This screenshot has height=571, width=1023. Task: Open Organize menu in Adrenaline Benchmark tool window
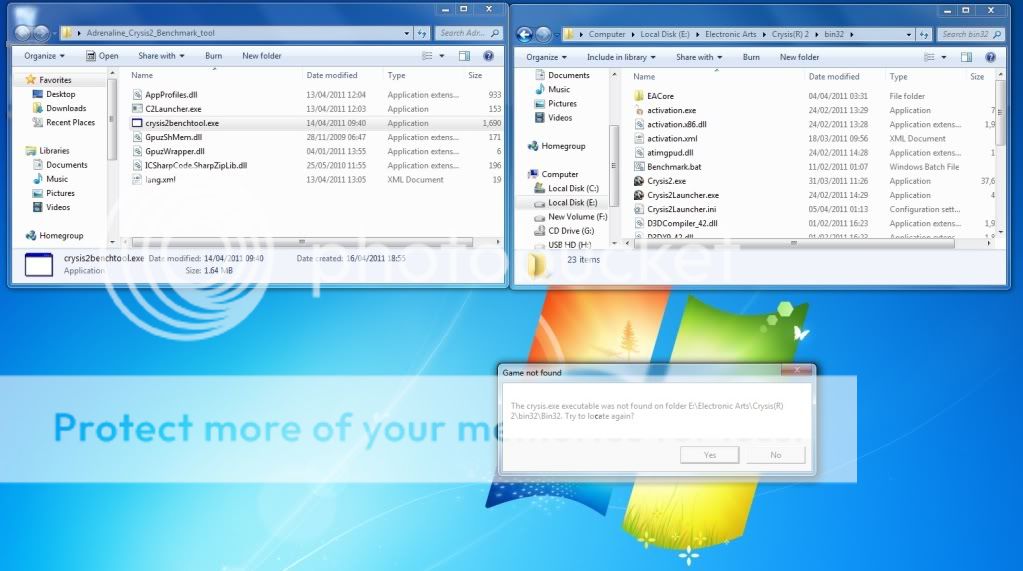44,56
